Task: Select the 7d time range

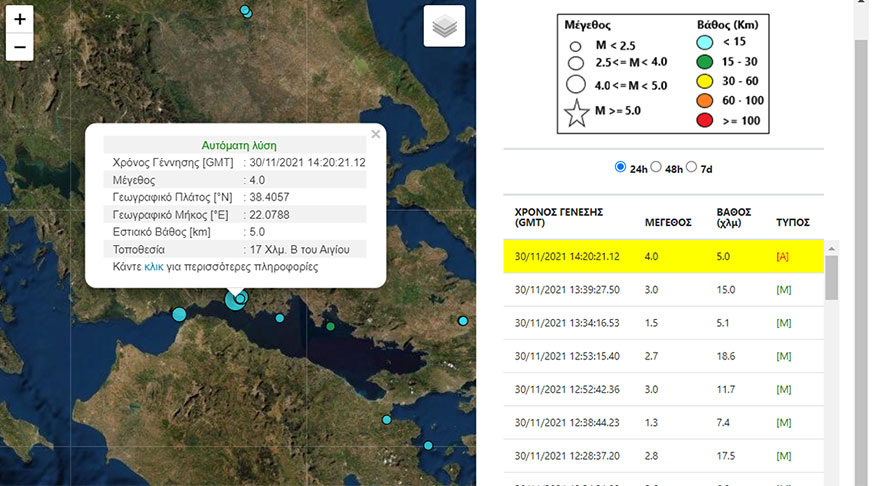Action: pos(692,168)
